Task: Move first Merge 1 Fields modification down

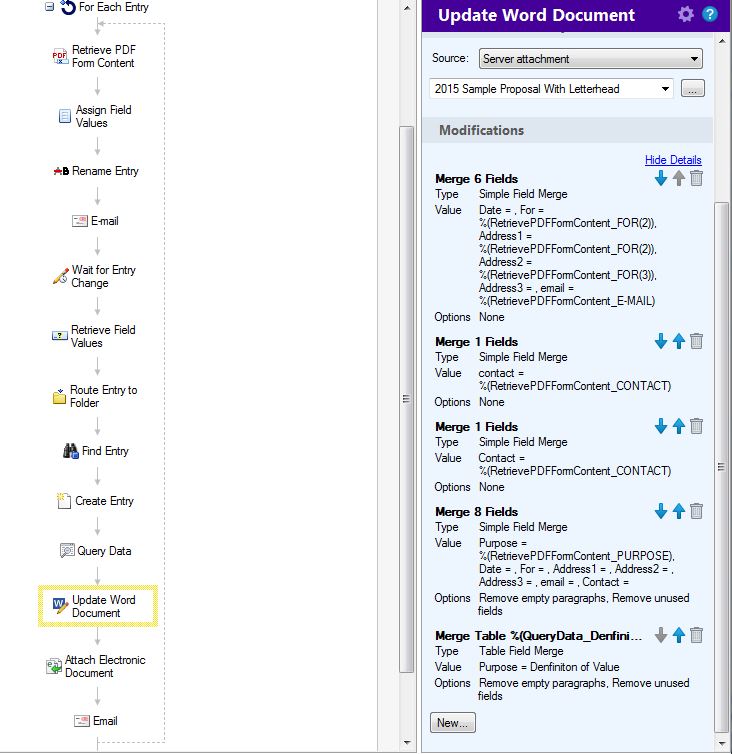Action: point(660,341)
